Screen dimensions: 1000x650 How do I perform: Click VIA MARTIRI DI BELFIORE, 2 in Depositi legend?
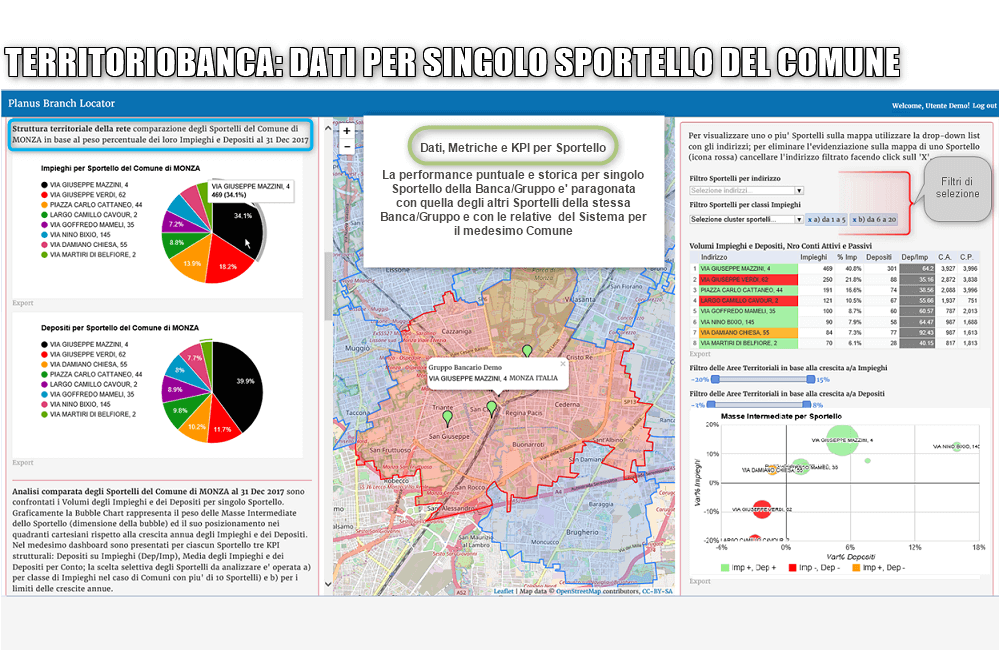88,414
